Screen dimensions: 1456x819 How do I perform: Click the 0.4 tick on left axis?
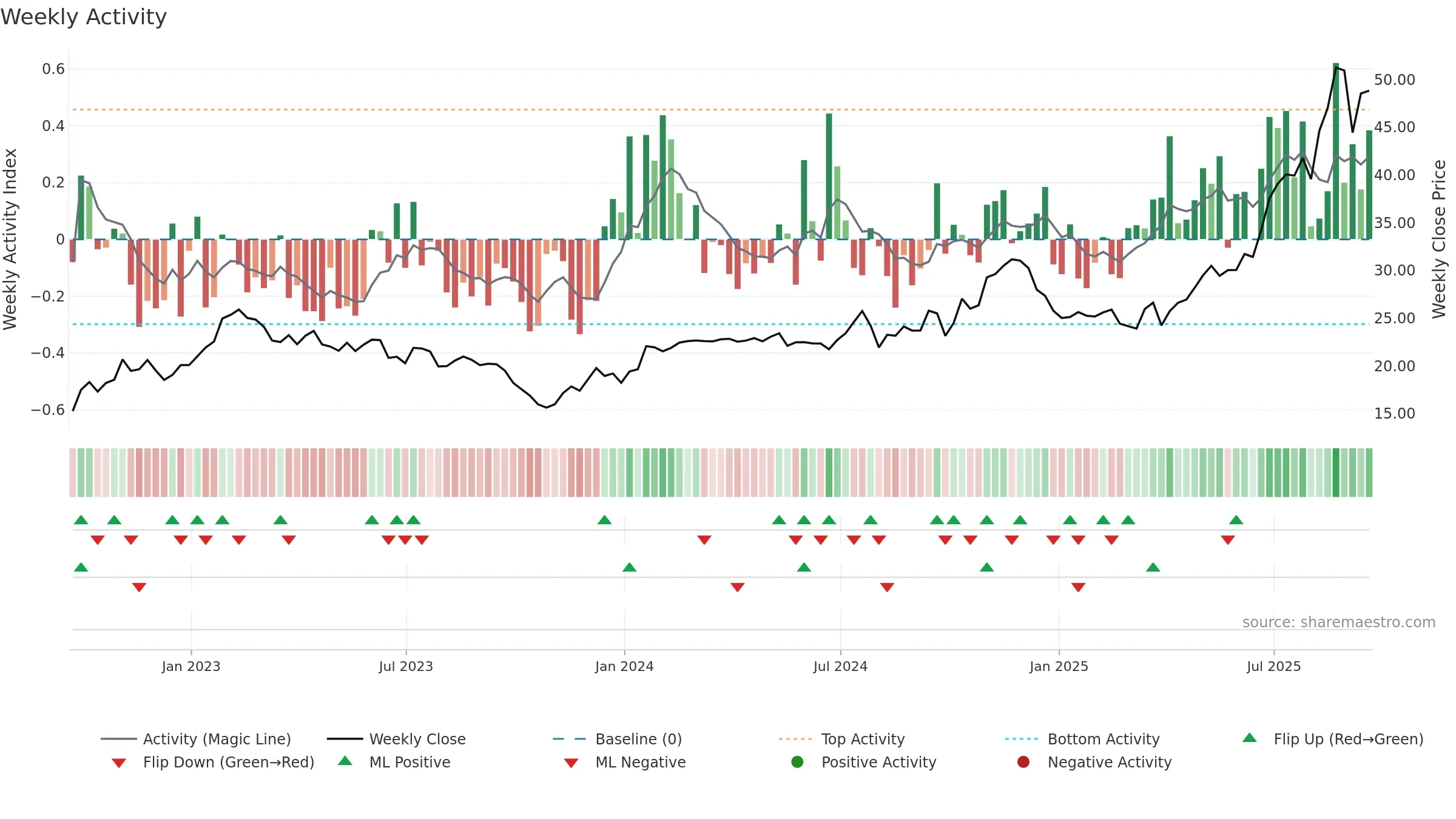pos(53,126)
